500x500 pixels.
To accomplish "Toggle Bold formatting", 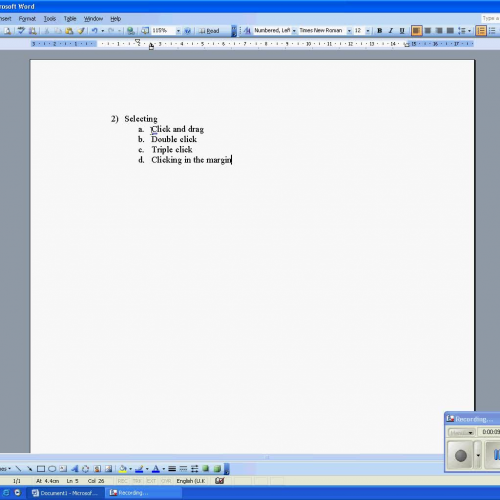I will (379, 31).
